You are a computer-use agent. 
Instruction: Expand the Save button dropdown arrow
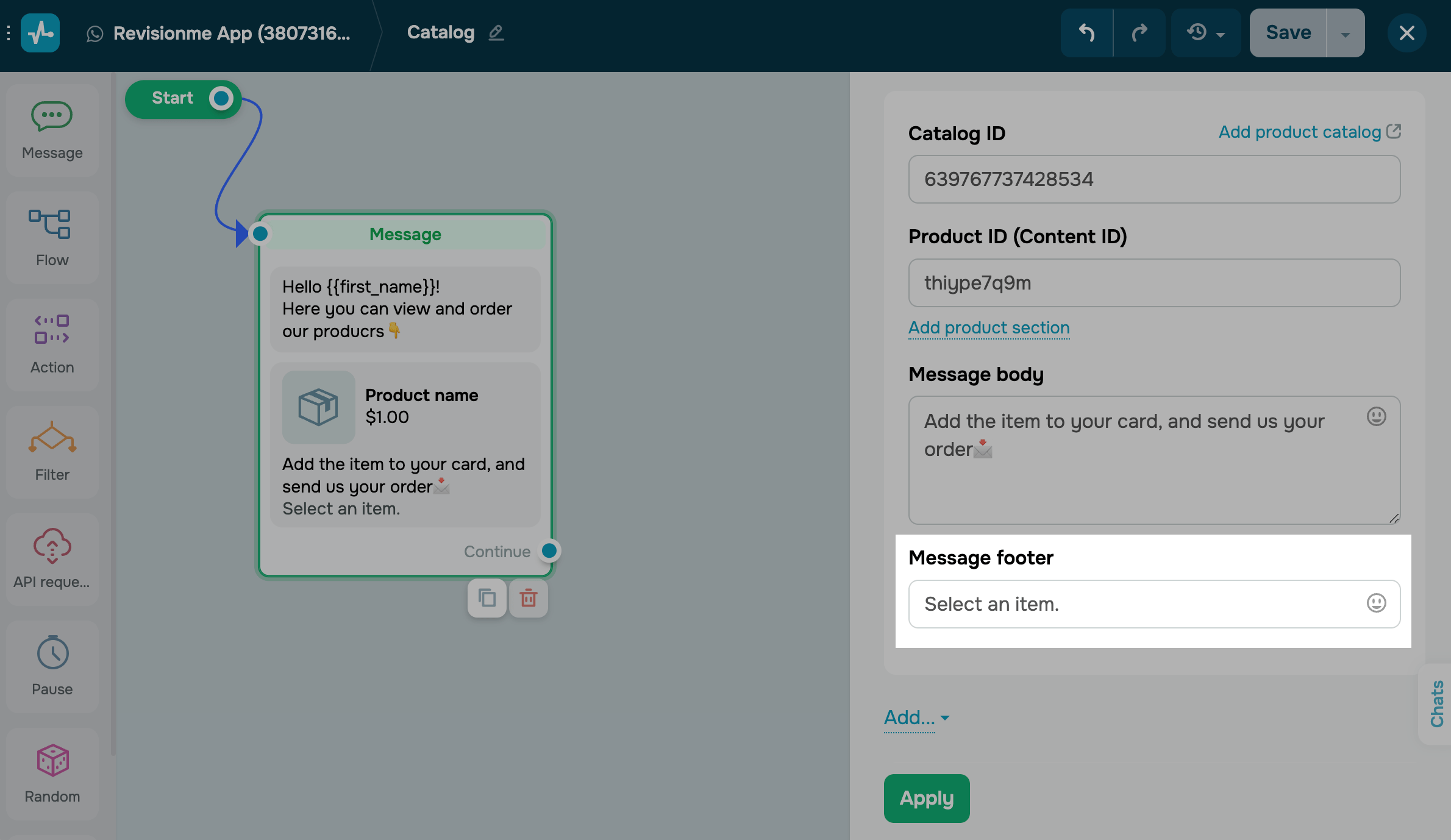point(1346,33)
